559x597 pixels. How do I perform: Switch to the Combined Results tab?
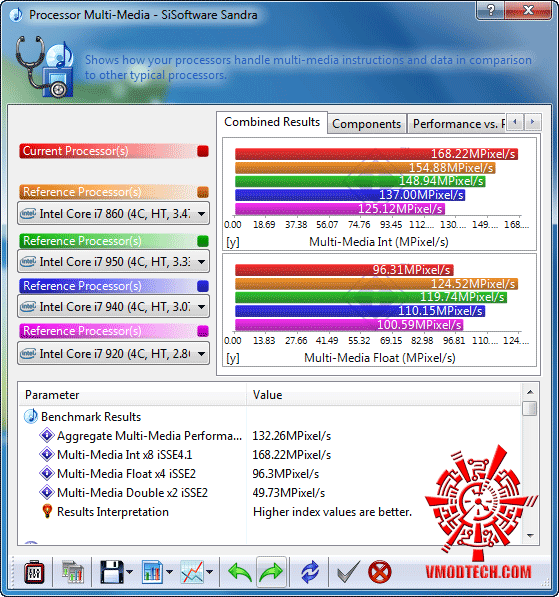pos(272,122)
